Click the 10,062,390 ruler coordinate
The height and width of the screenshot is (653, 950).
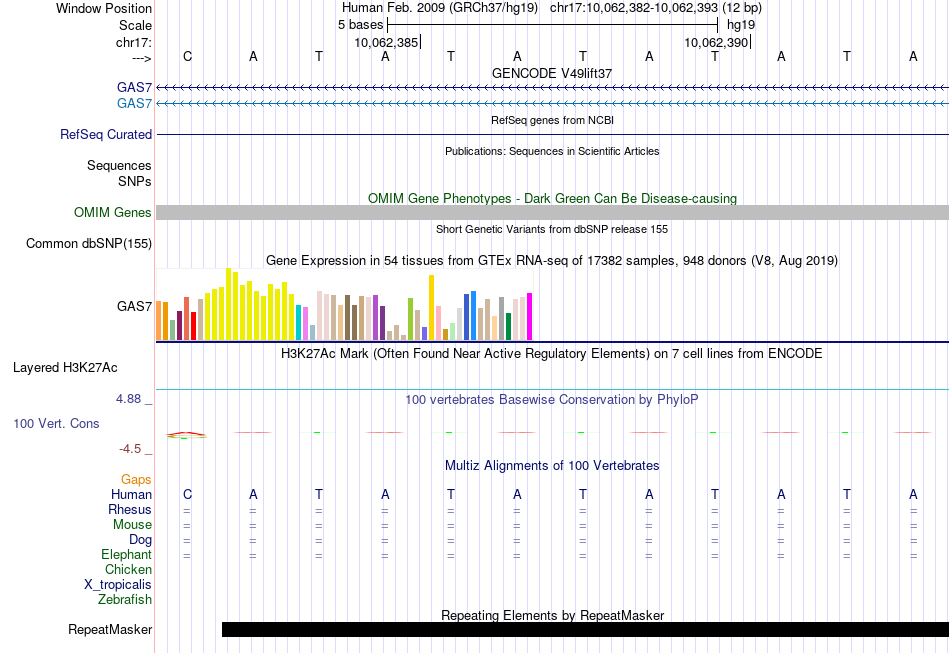716,42
